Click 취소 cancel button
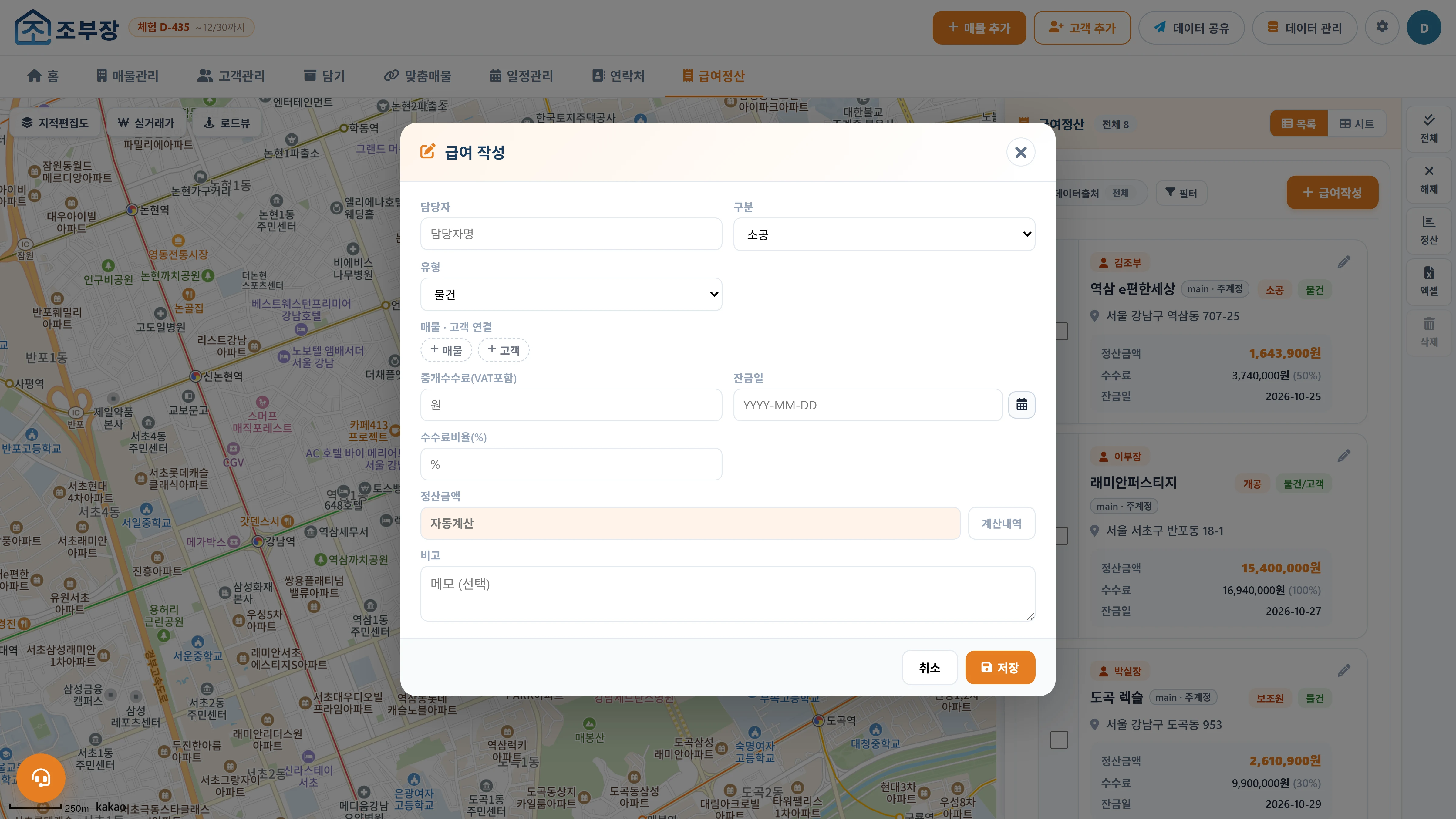Image resolution: width=1456 pixels, height=819 pixels. pyautogui.click(x=929, y=668)
